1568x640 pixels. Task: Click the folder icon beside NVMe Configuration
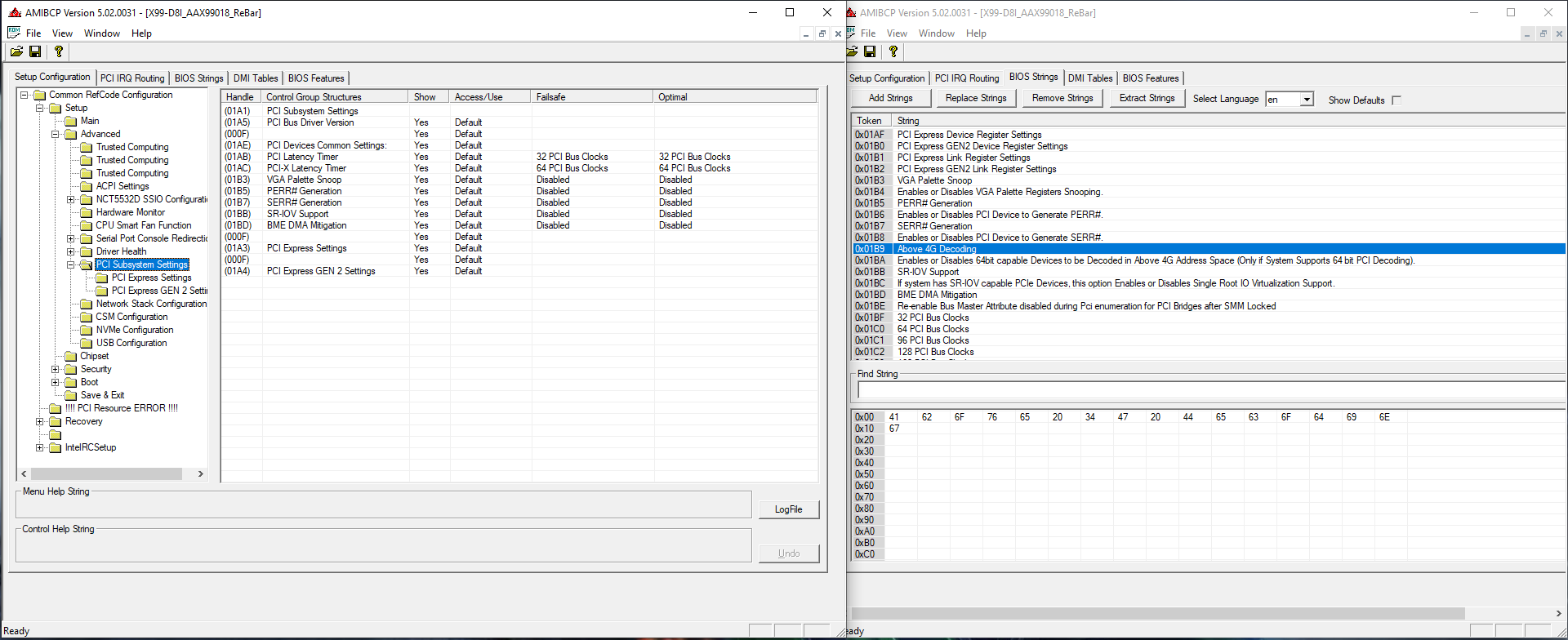87,330
